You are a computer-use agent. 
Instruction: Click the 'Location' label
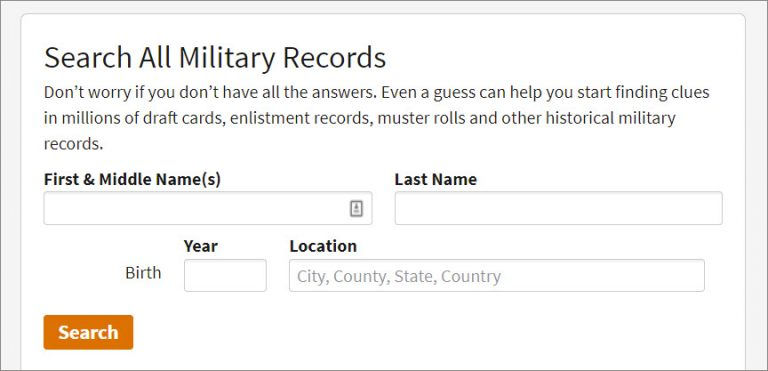tap(323, 246)
